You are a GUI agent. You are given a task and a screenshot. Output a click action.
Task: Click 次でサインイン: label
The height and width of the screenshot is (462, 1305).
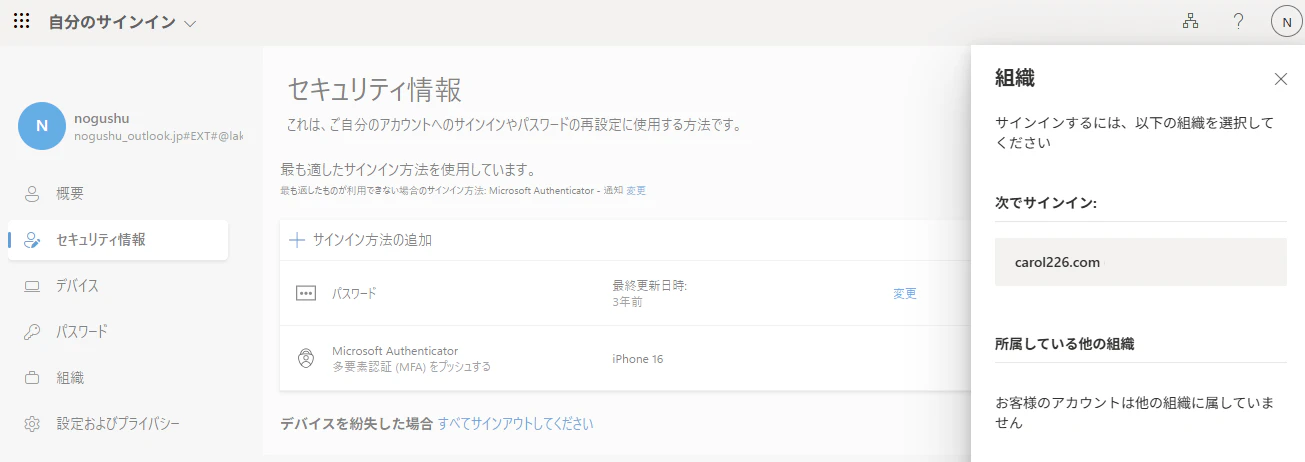tap(1046, 203)
